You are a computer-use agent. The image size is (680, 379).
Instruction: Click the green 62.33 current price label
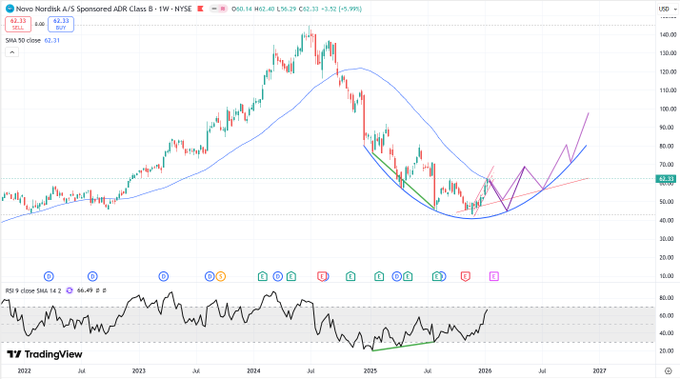666,179
